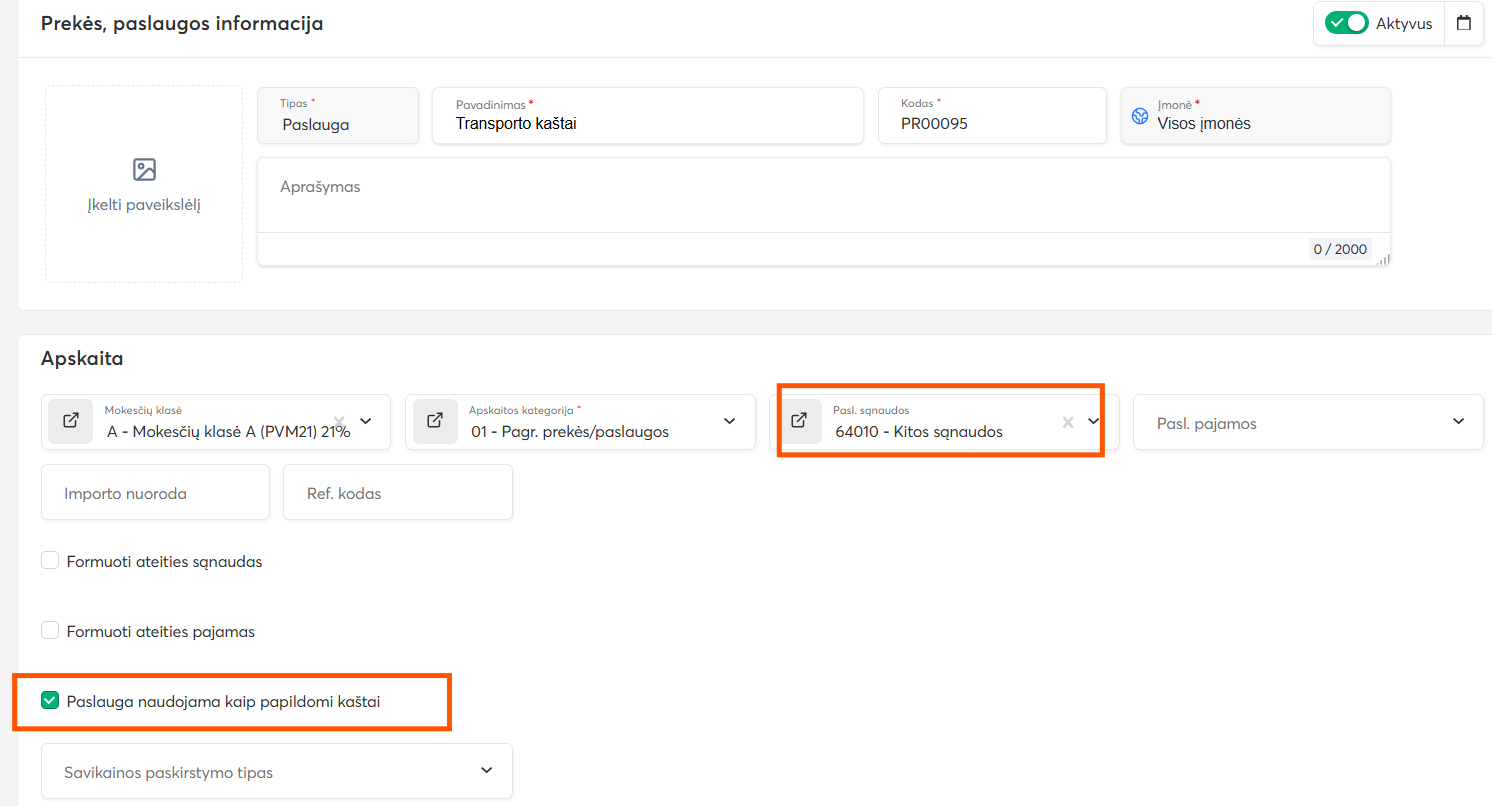Open the calendar icon beside Aktyvus
Image resolution: width=1492 pixels, height=806 pixels.
(1464, 23)
